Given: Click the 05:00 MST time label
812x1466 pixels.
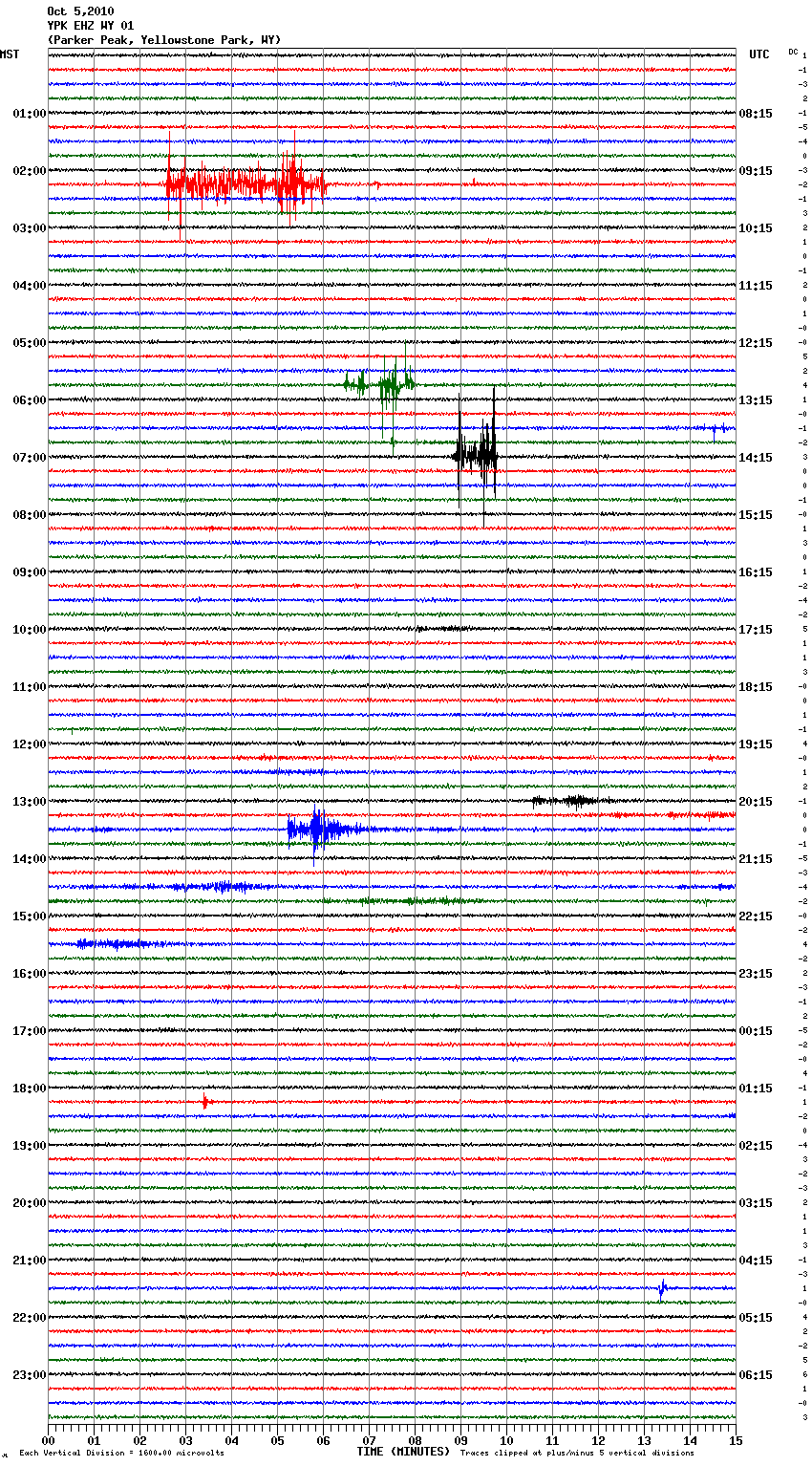Looking at the screenshot, I should (30, 343).
